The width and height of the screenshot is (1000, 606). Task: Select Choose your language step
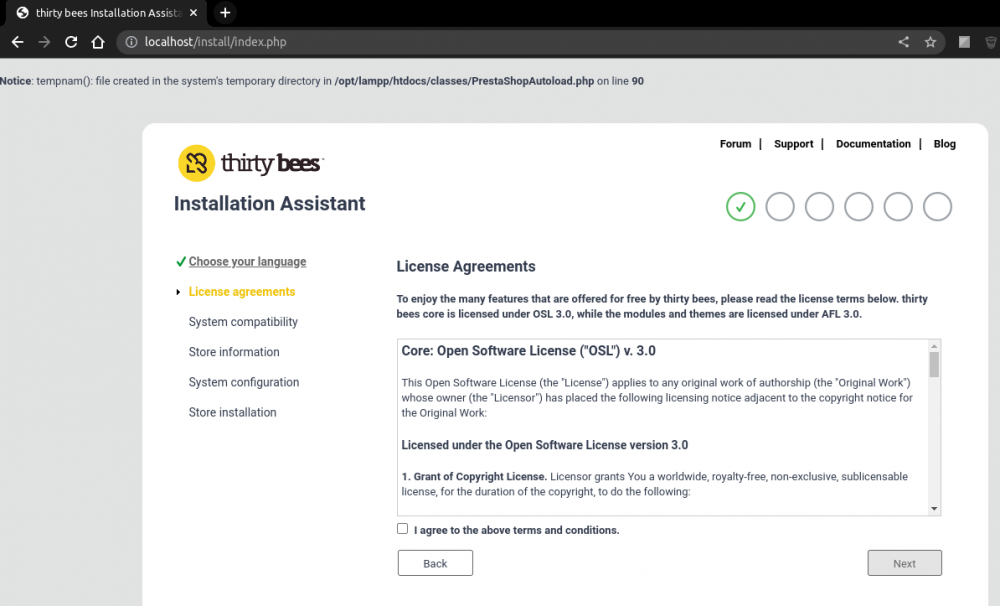pyautogui.click(x=247, y=262)
